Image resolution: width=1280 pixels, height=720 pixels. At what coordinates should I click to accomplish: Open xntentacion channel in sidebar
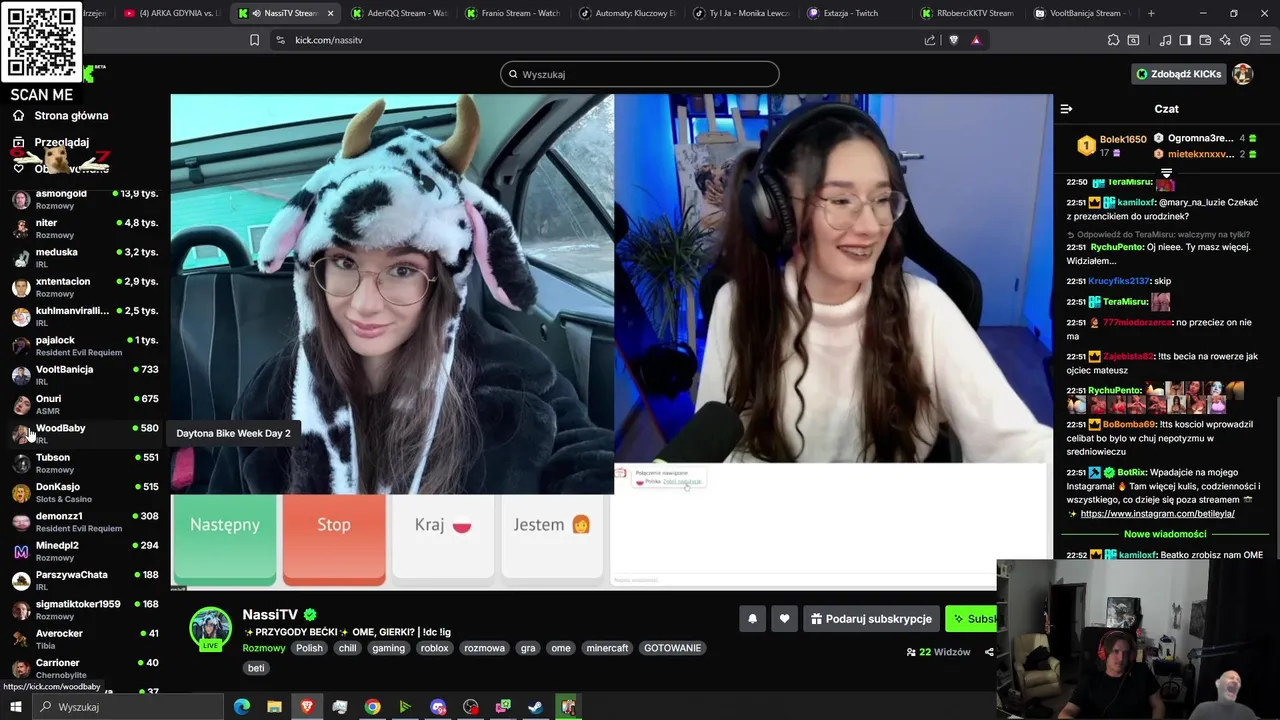coord(85,287)
